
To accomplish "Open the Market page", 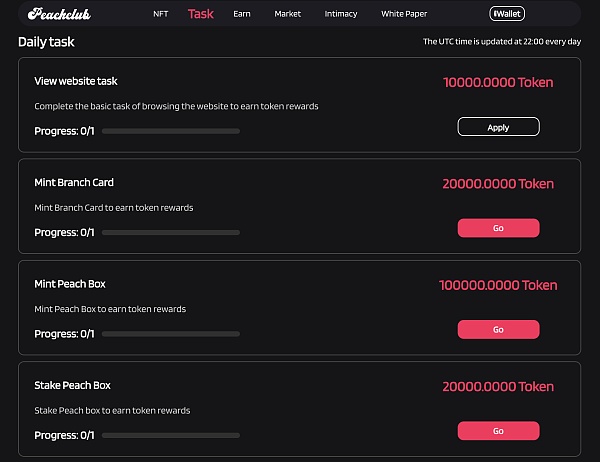I will [287, 14].
